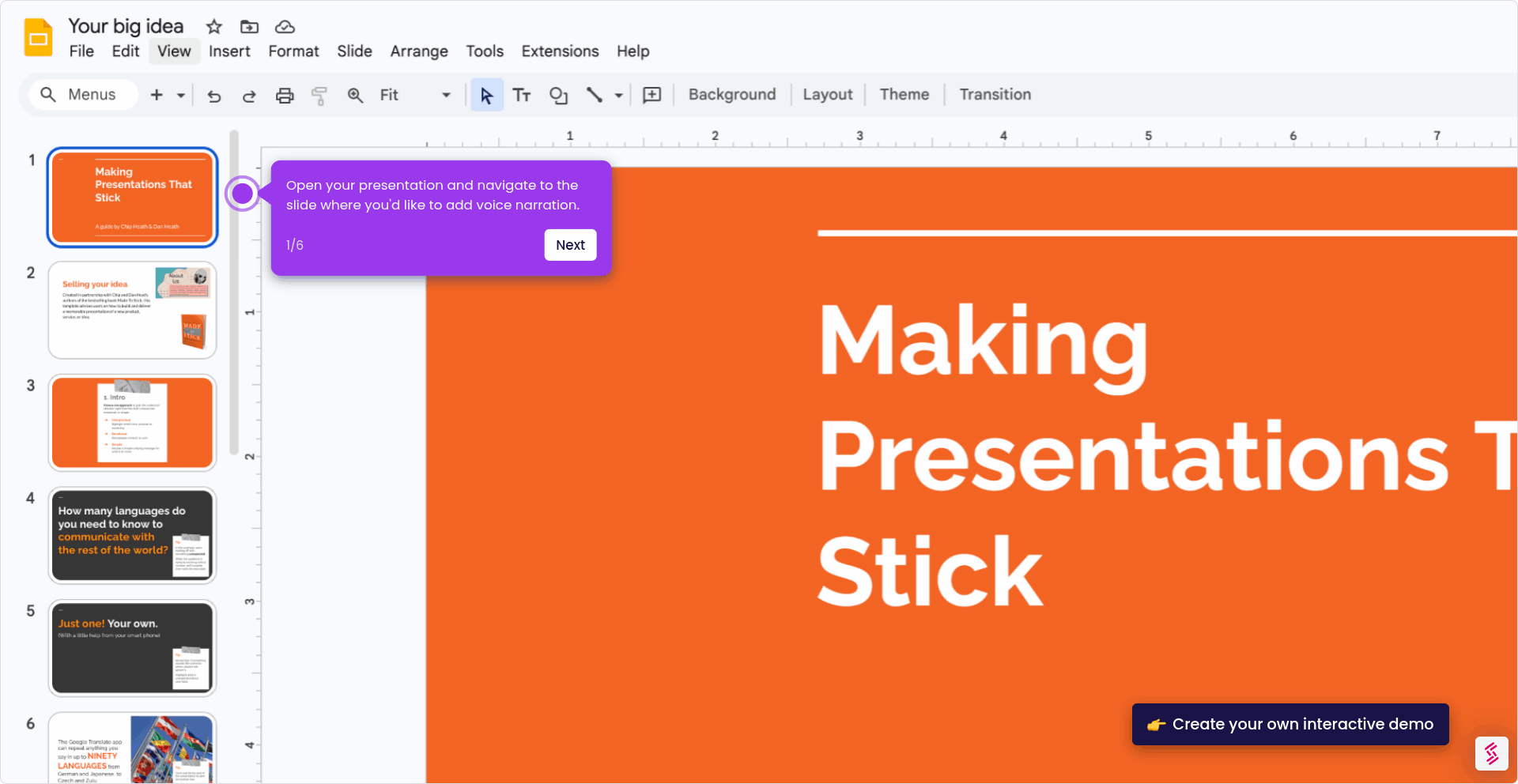Select the paint format tool
1518x784 pixels.
pyautogui.click(x=319, y=96)
